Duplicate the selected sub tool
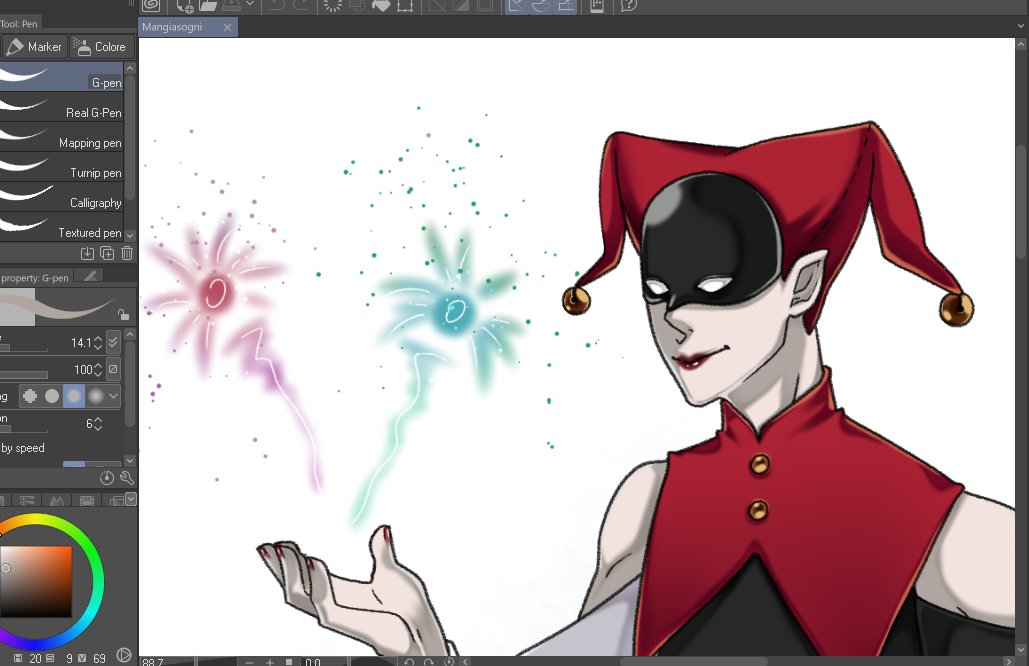 pyautogui.click(x=107, y=253)
